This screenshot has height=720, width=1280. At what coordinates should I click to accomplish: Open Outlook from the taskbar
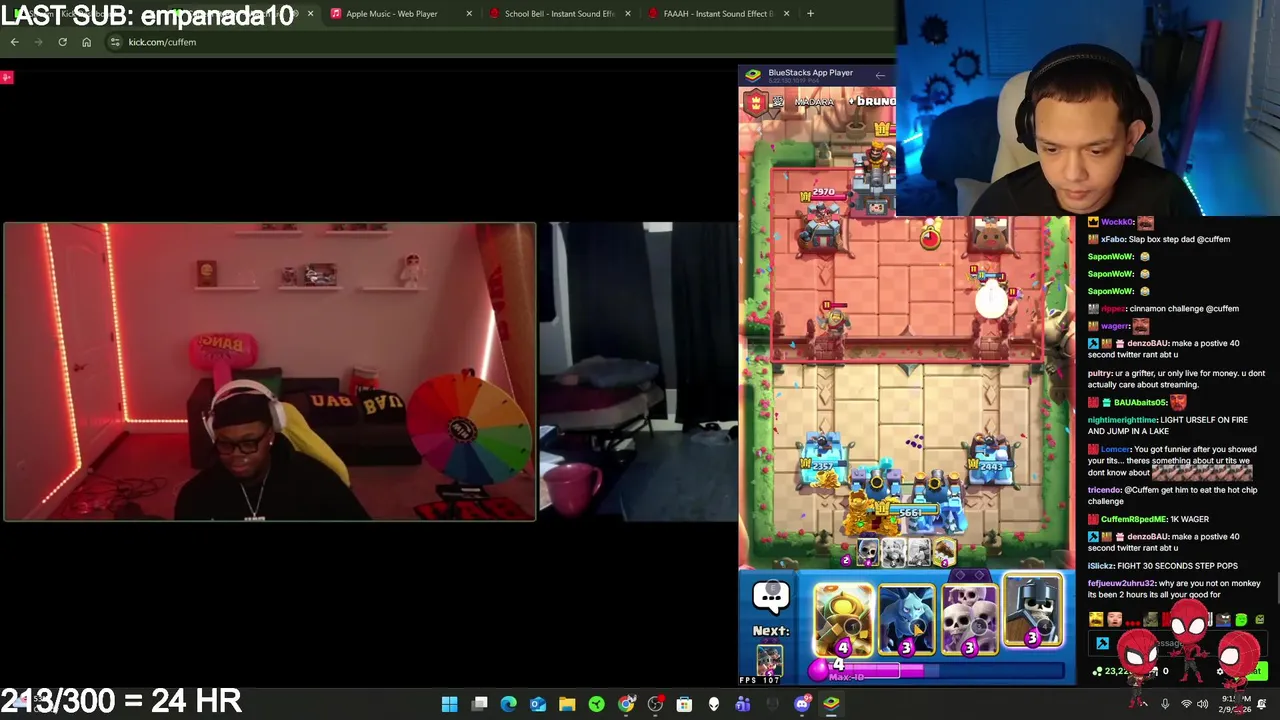pyautogui.click(x=538, y=704)
